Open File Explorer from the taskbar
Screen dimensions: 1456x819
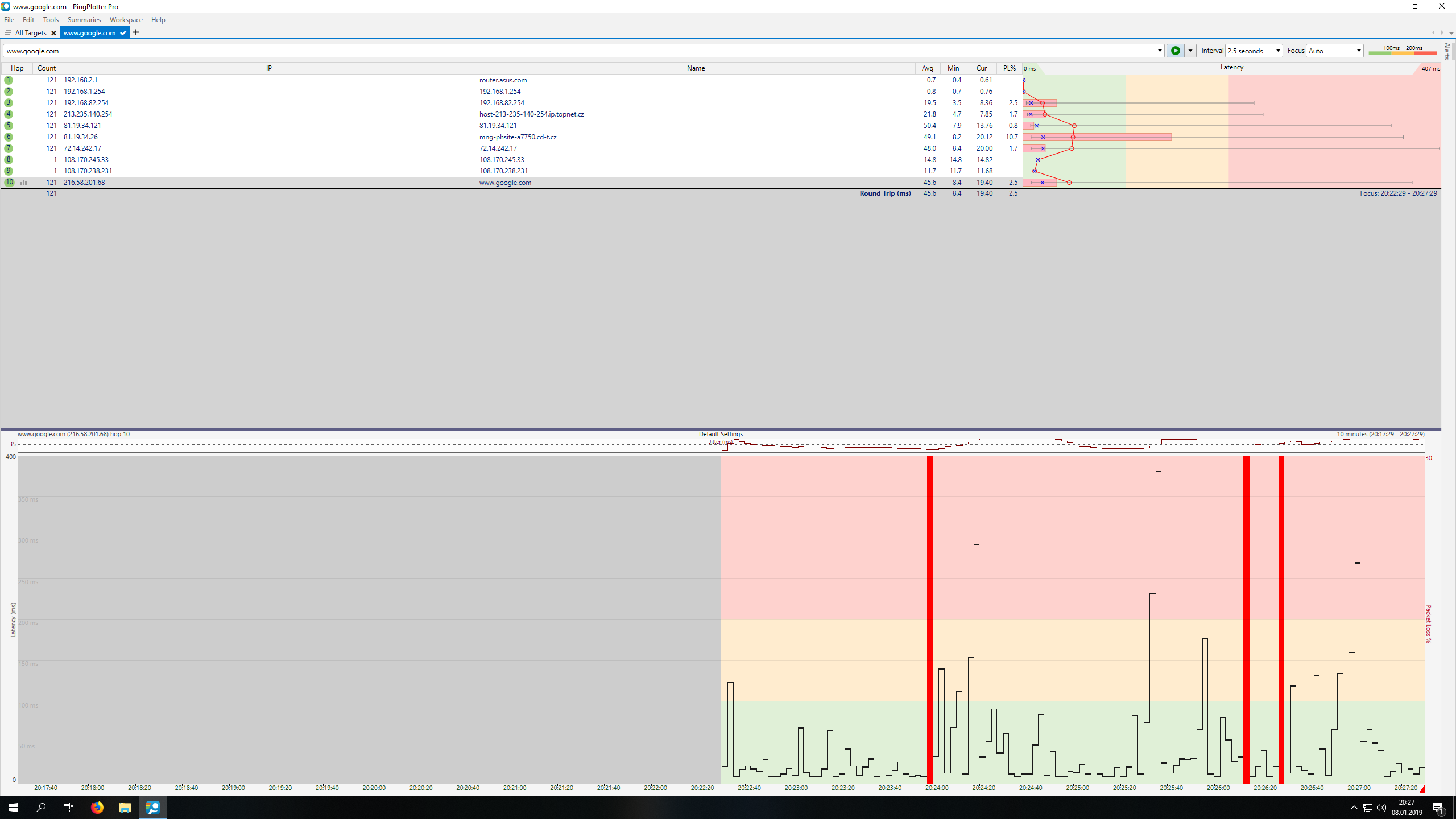[x=125, y=807]
